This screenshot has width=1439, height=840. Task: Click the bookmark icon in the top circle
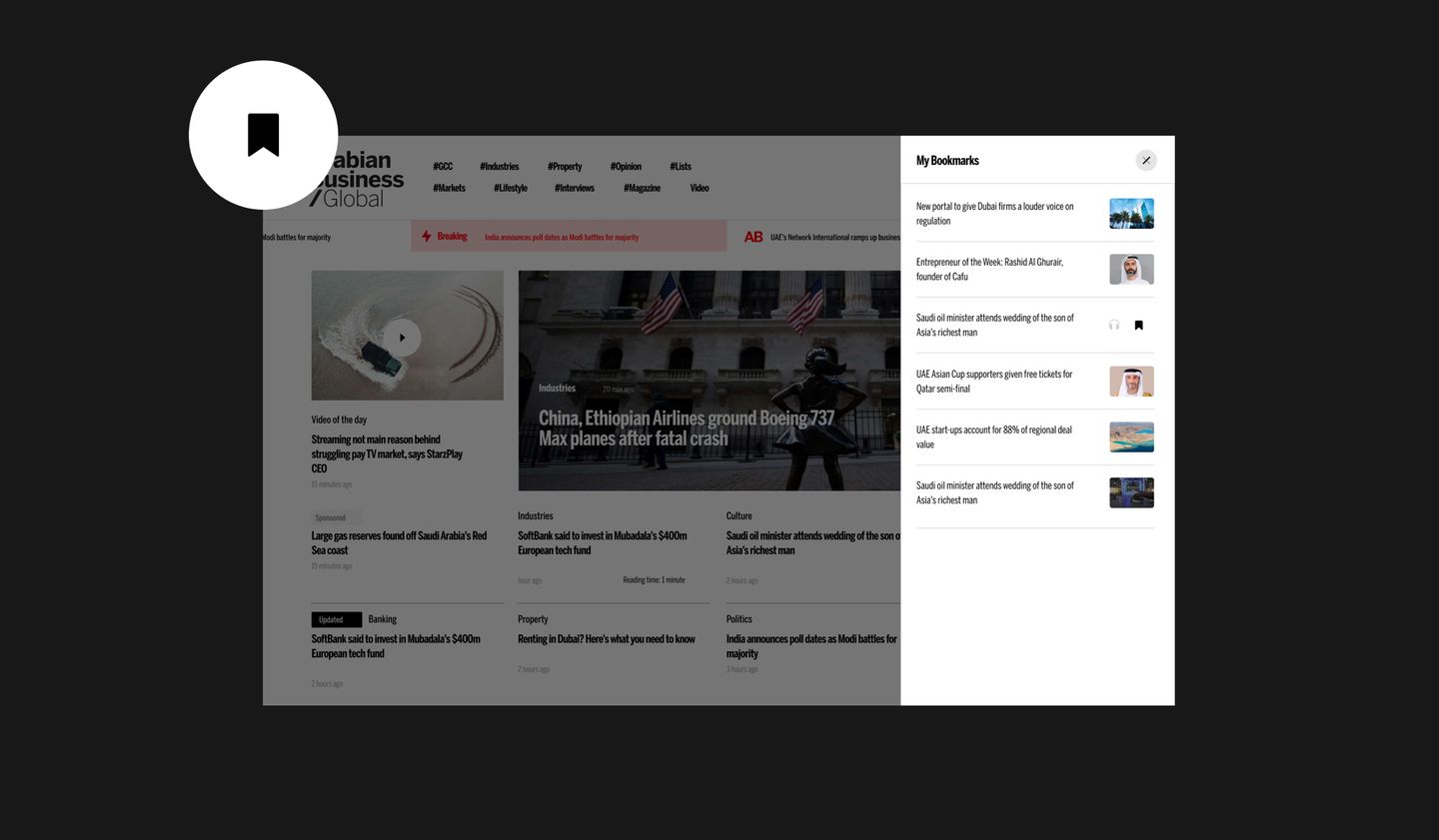pos(263,136)
